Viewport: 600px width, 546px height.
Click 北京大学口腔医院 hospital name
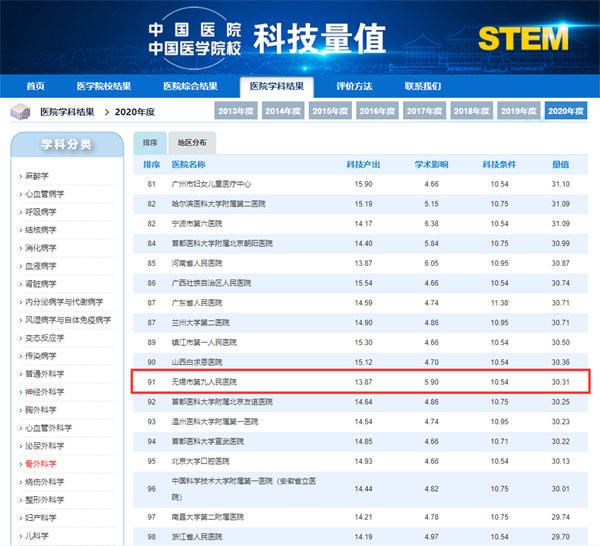point(201,461)
